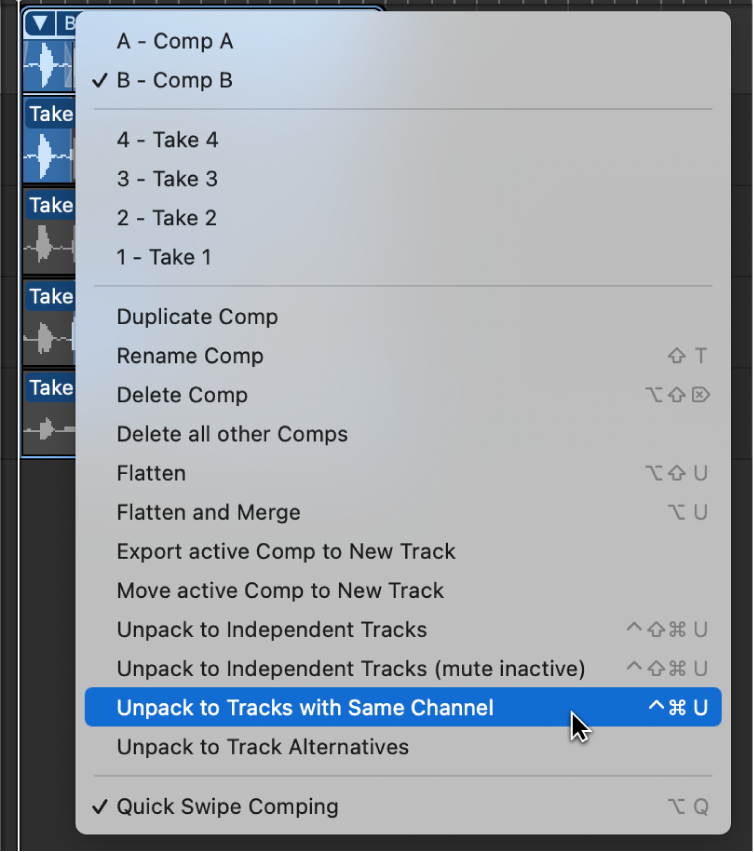The width and height of the screenshot is (754, 852).
Task: Select 2 - Take 2
Action: 163,217
